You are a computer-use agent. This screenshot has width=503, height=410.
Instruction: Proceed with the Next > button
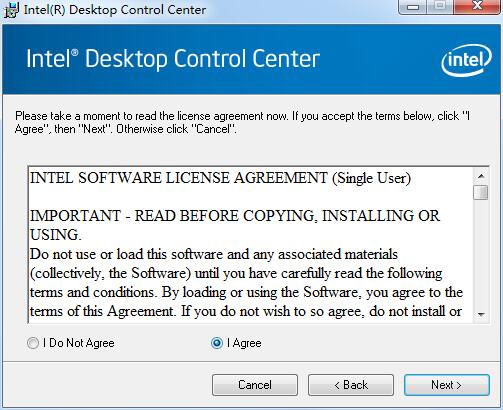click(447, 385)
